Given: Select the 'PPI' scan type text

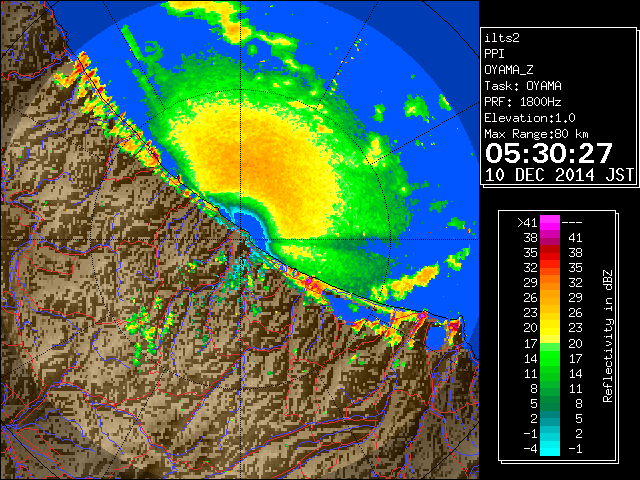Looking at the screenshot, I should [494, 54].
